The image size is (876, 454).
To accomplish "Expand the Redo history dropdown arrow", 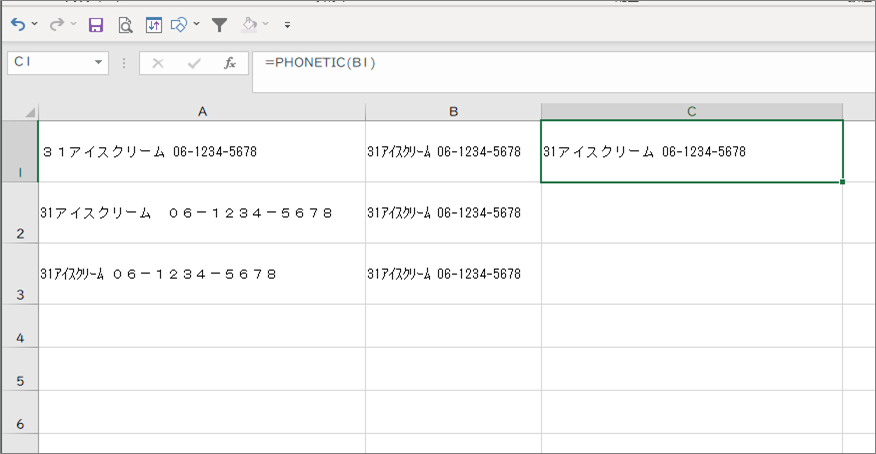I will pyautogui.click(x=73, y=24).
